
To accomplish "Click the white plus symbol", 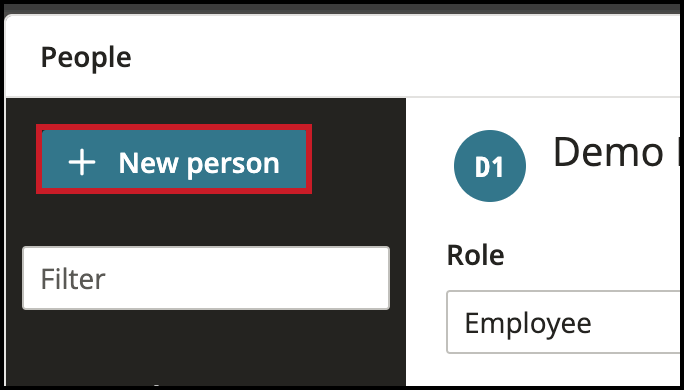I will click(82, 162).
